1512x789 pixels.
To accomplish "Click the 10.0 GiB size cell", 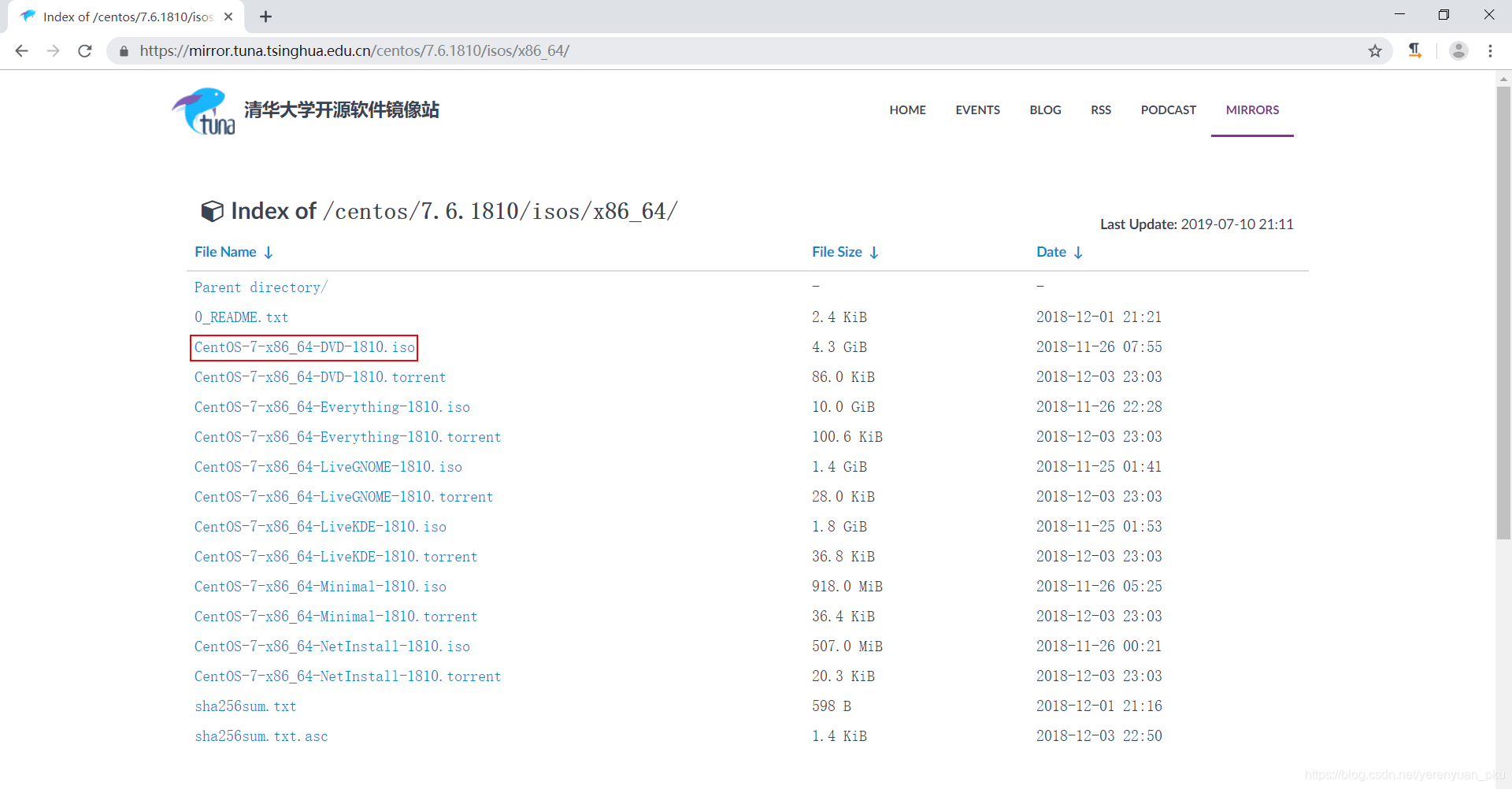I will click(x=843, y=407).
